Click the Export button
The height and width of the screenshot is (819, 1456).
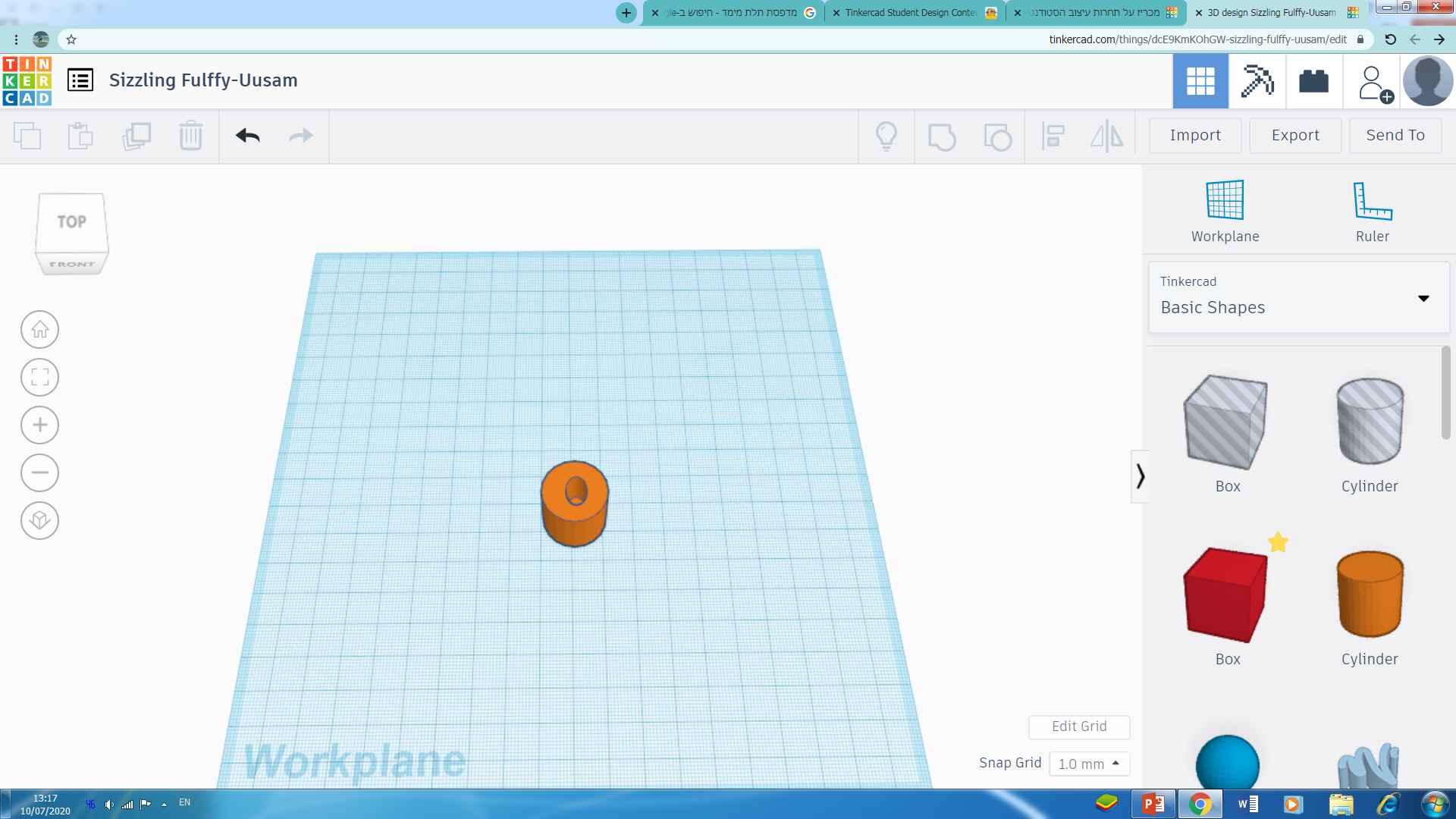point(1294,135)
